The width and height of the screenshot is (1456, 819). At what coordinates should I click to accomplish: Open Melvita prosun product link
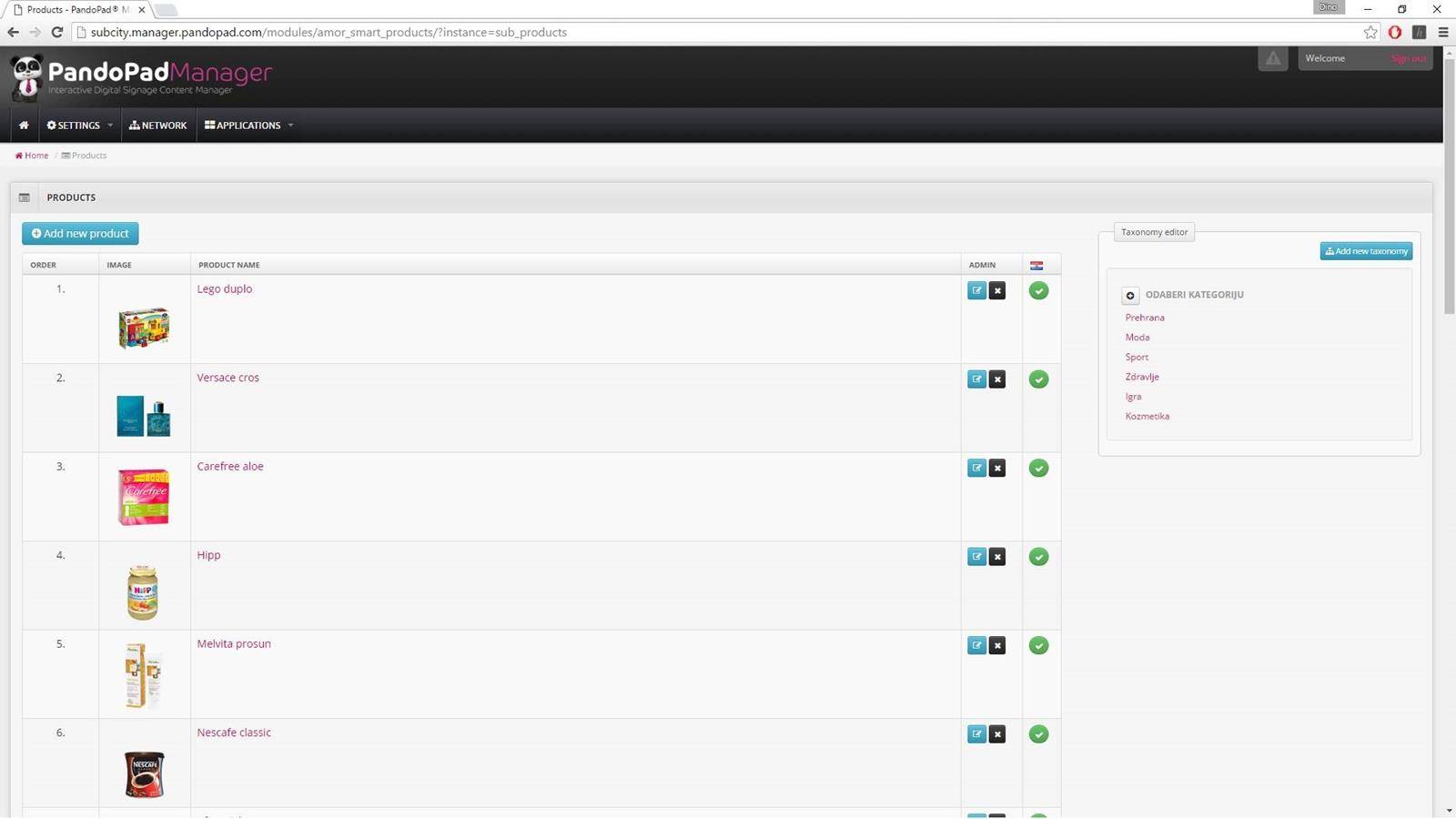click(x=234, y=644)
